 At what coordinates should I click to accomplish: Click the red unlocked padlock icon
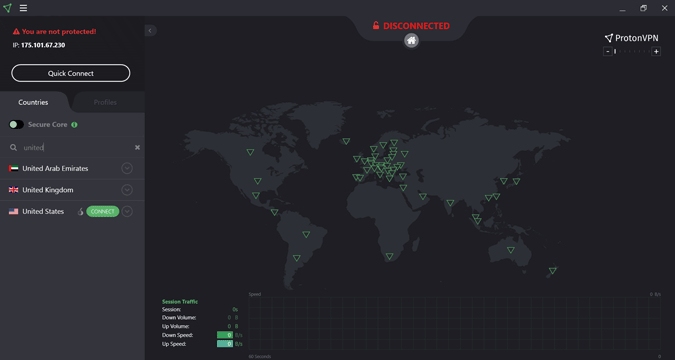376,26
